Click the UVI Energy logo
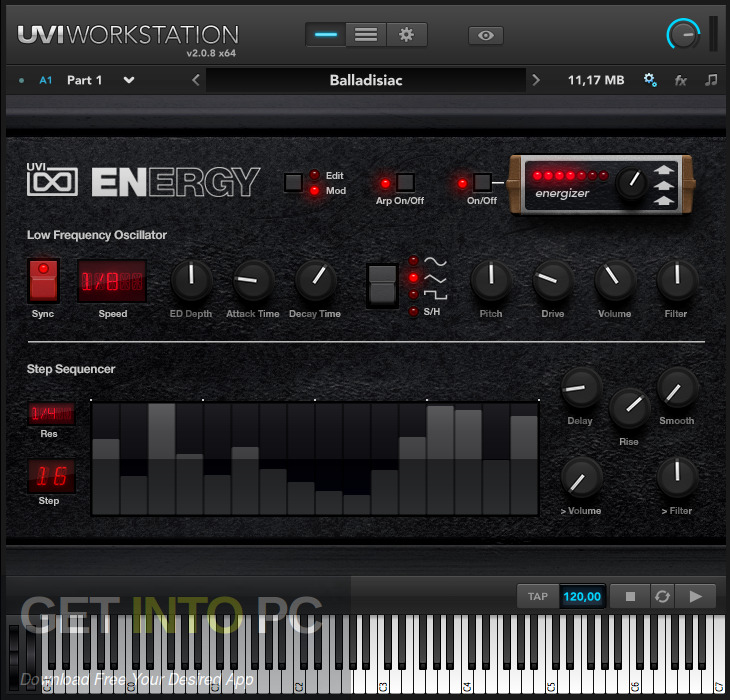Screen dimensions: 730x700 pos(143,182)
